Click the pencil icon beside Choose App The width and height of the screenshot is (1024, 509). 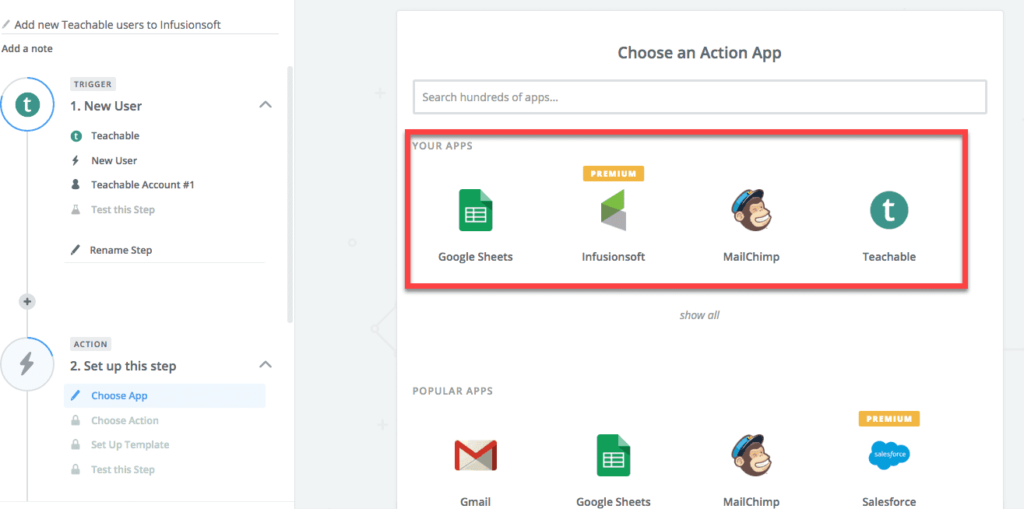(x=76, y=396)
